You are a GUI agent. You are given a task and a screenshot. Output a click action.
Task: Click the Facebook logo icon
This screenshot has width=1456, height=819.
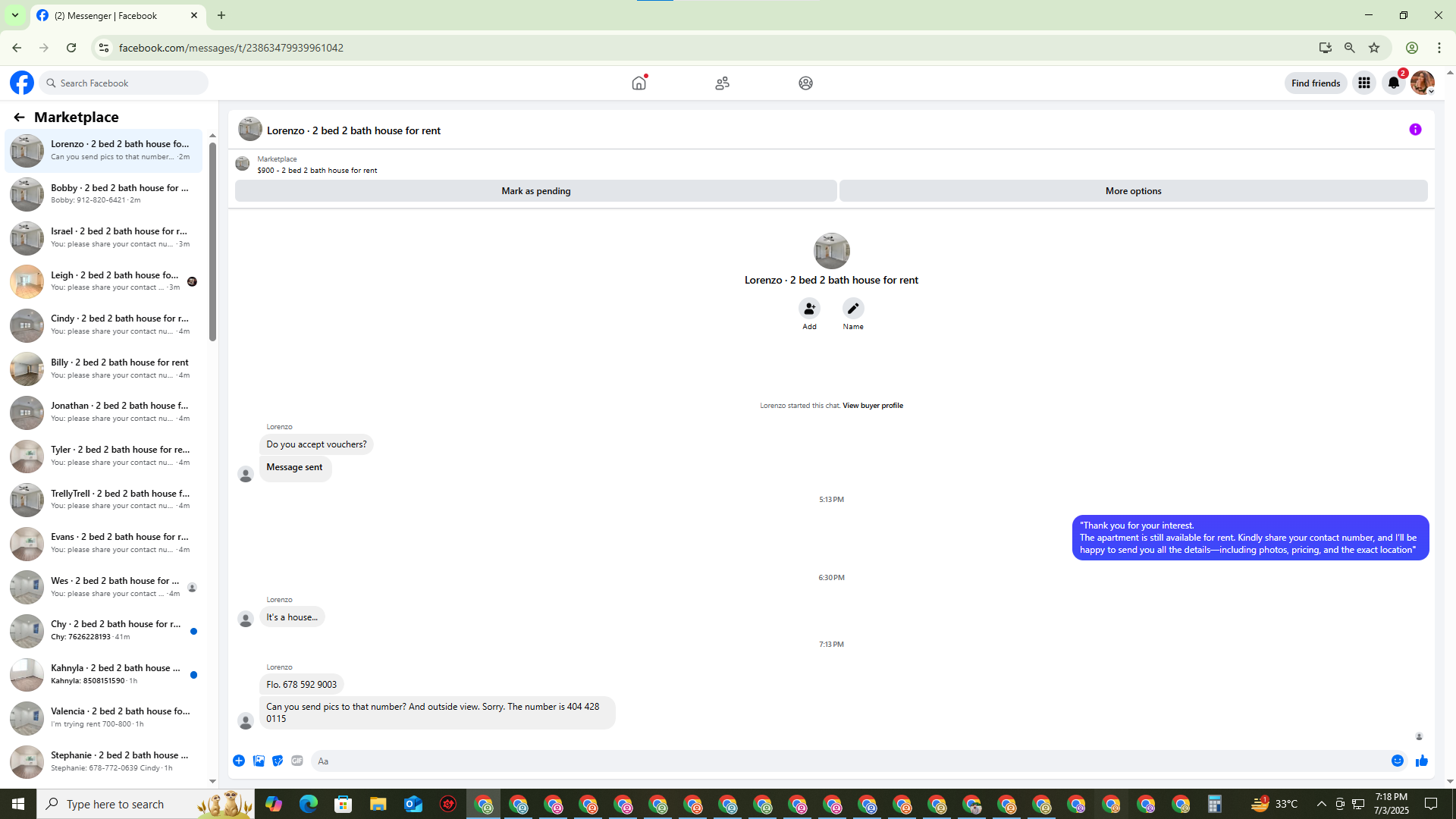coord(22,83)
